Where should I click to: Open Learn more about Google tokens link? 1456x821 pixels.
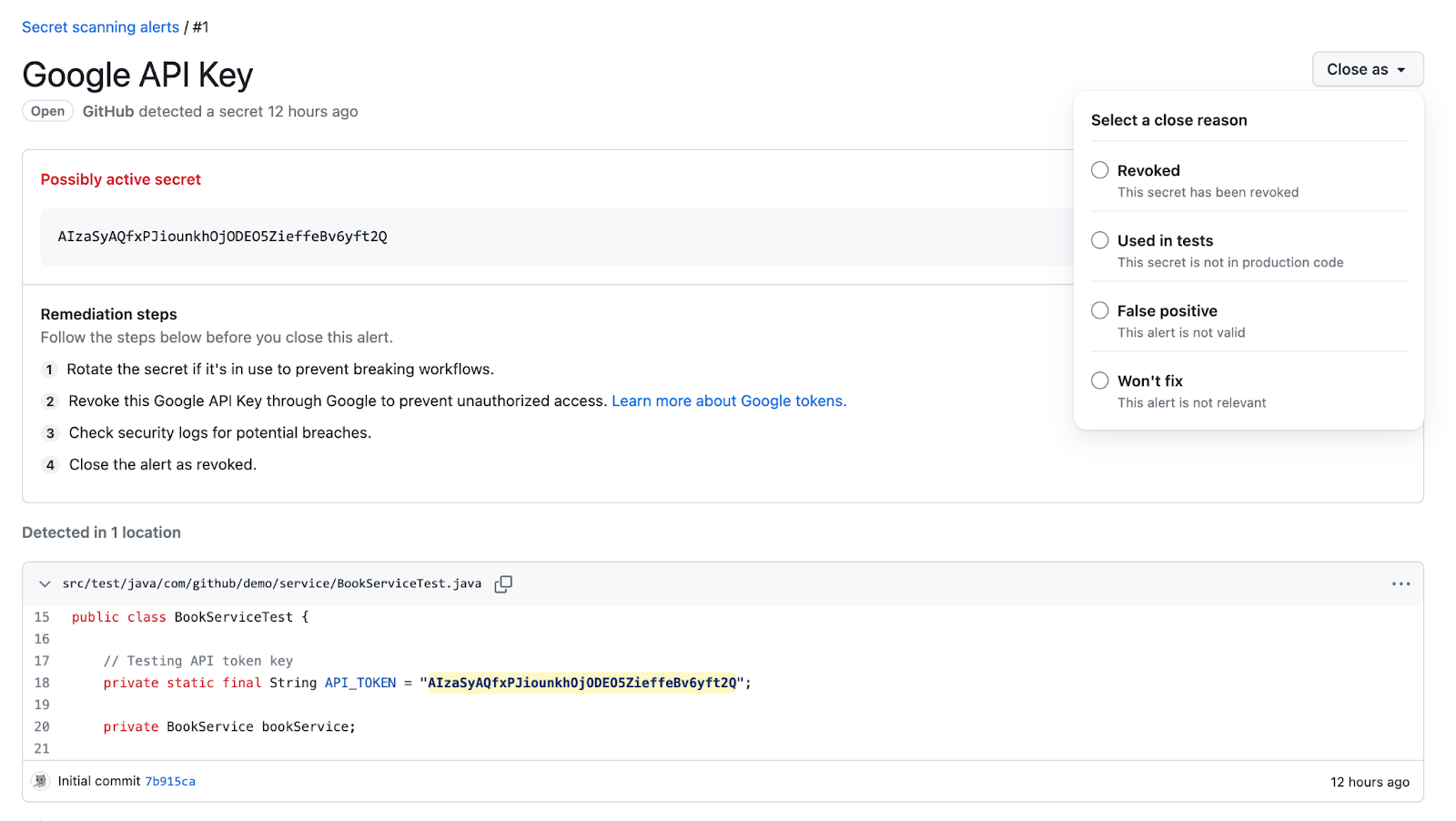pyautogui.click(x=728, y=401)
